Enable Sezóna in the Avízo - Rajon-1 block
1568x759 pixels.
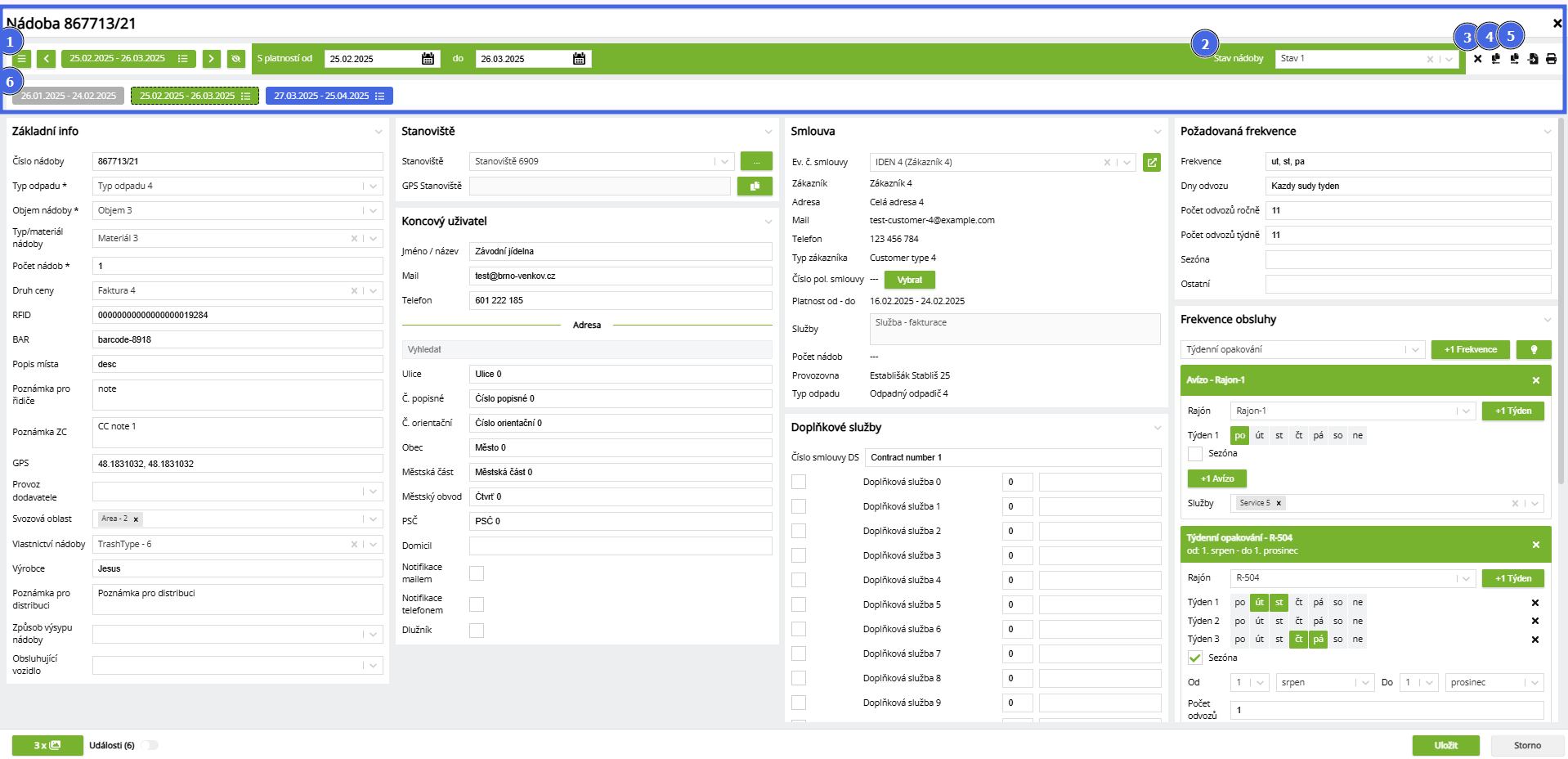pyautogui.click(x=1195, y=454)
